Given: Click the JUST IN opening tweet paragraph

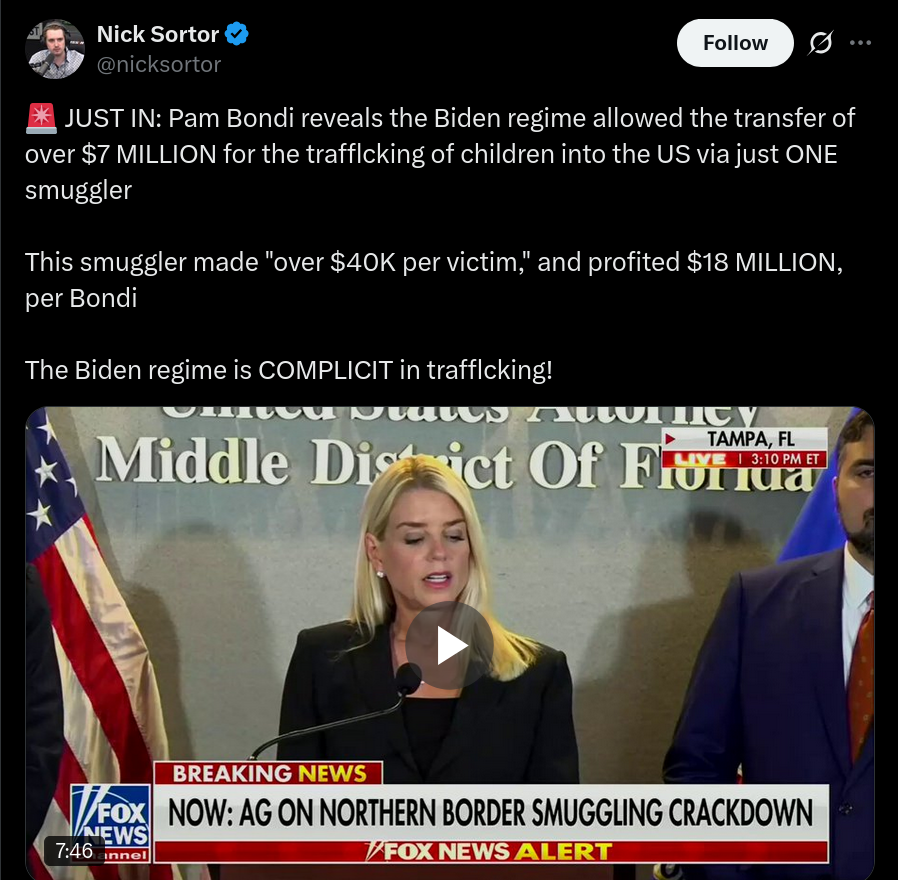Looking at the screenshot, I should pos(440,154).
